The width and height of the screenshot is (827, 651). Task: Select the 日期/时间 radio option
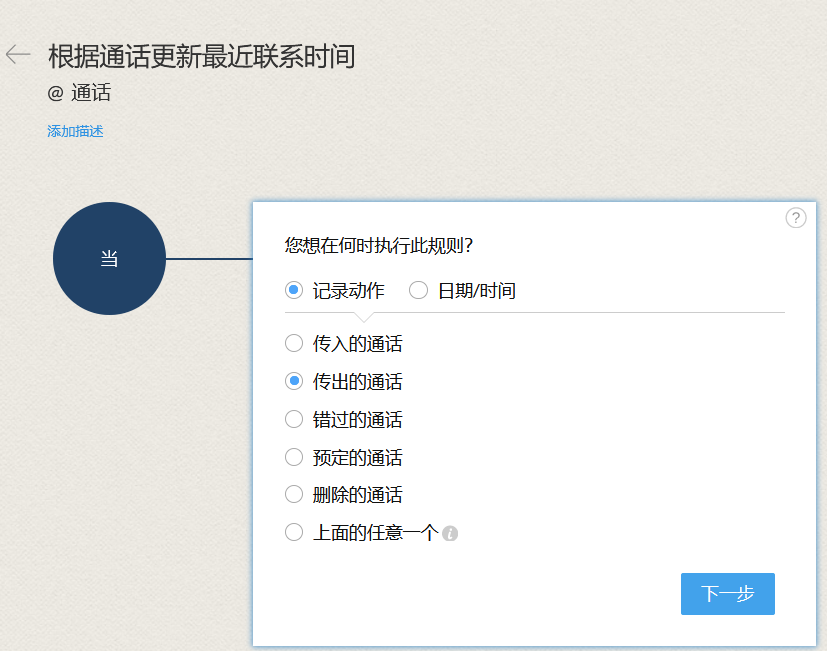click(x=419, y=291)
